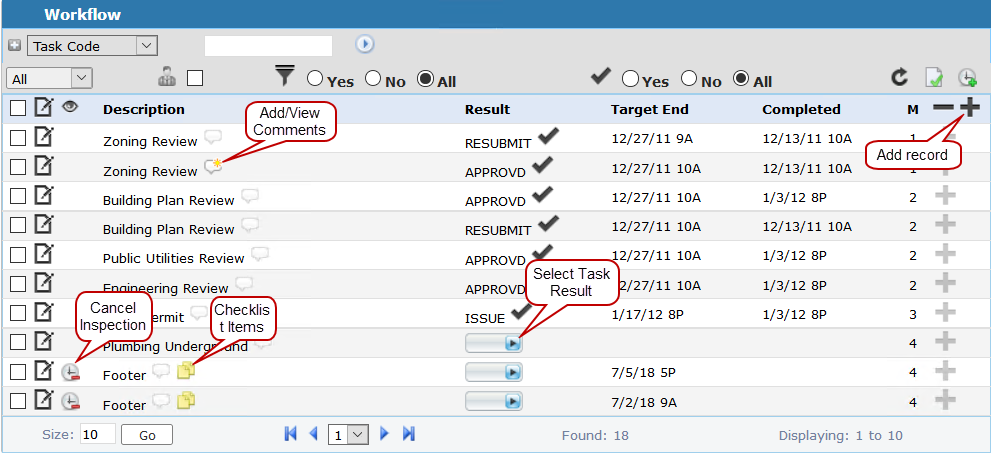Image resolution: width=991 pixels, height=453 pixels.
Task: Open comments for APPROVD Zoning Review row
Action: (x=213, y=167)
